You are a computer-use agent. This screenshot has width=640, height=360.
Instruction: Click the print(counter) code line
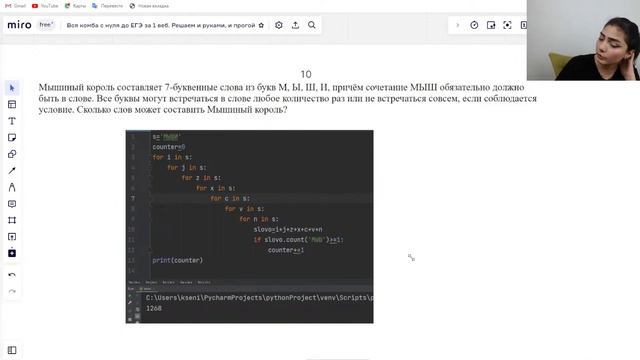coord(178,260)
